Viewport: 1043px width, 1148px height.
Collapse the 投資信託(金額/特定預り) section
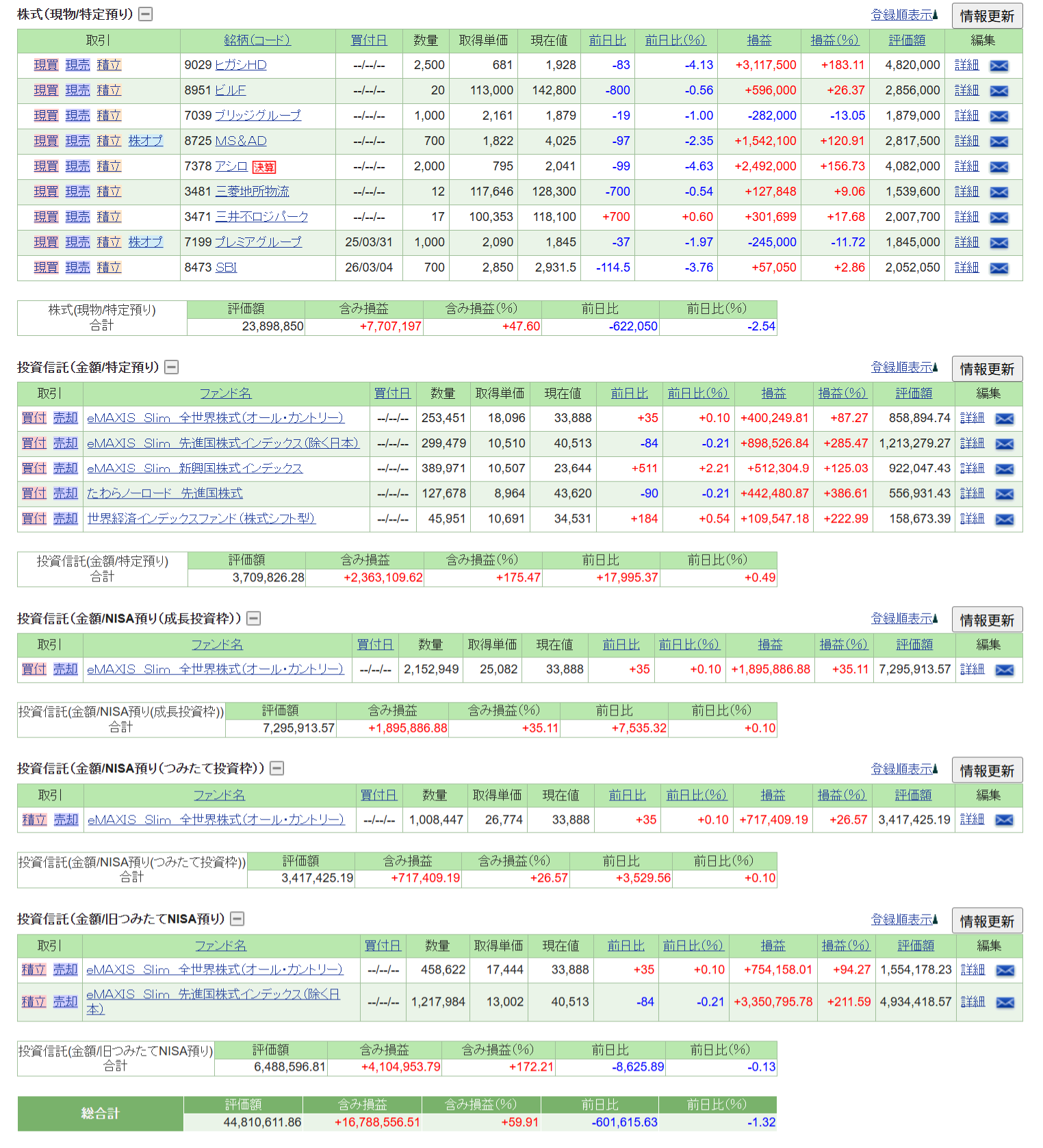pyautogui.click(x=172, y=367)
